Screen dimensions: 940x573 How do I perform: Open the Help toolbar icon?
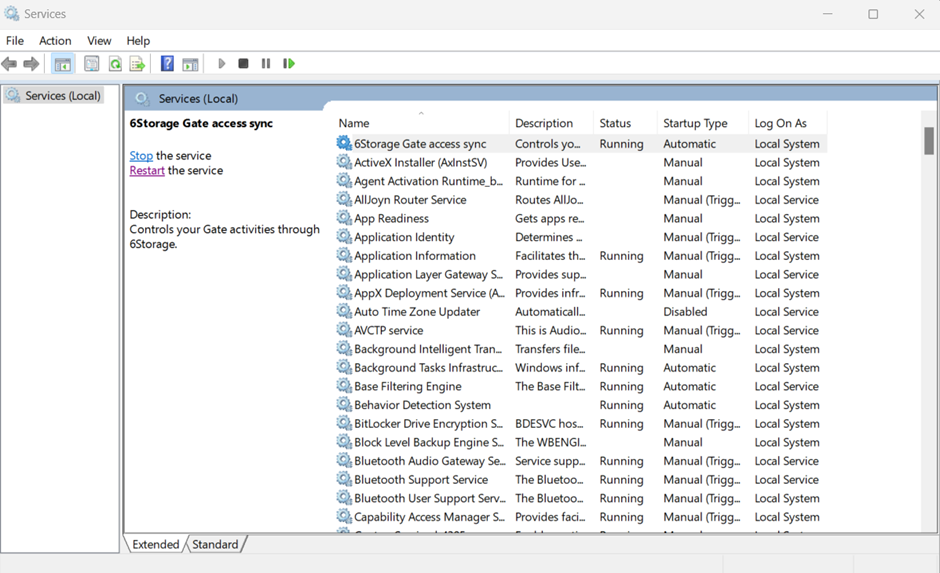pos(167,64)
